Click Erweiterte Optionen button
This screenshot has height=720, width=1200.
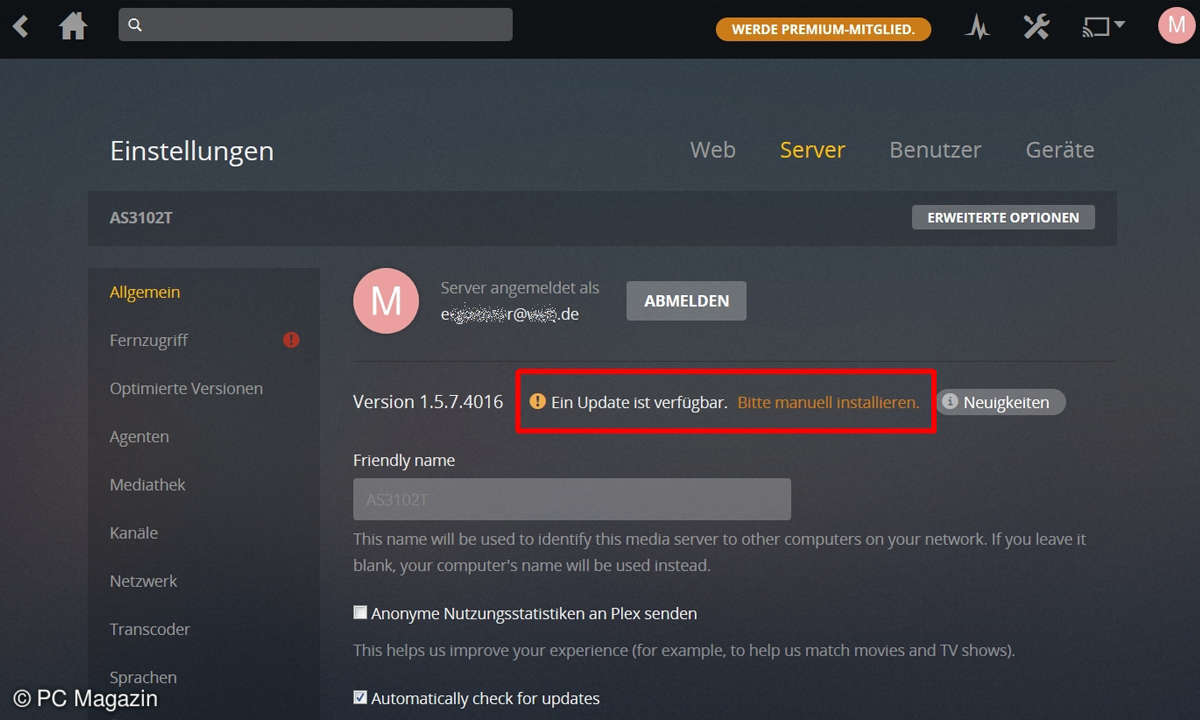(1003, 217)
